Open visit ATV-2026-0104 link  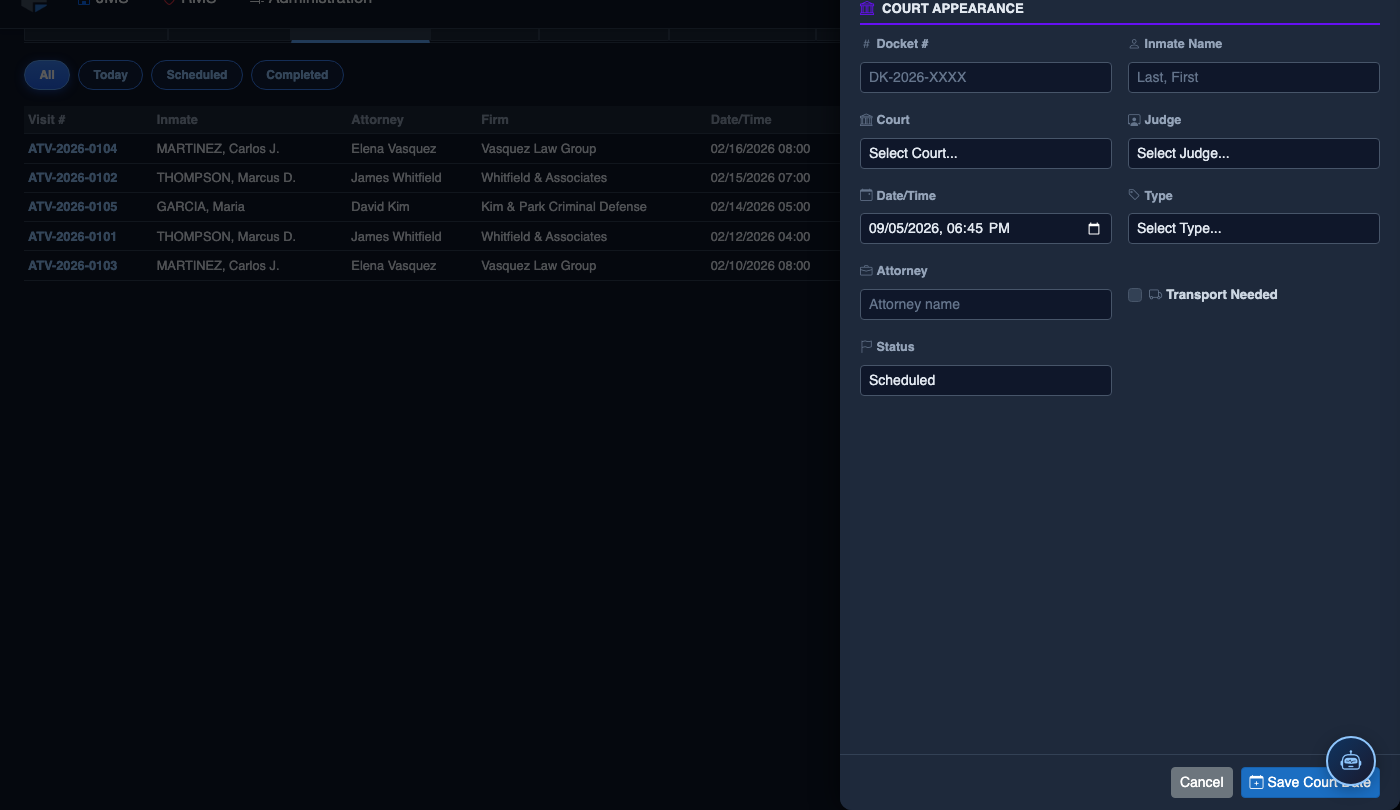pos(72,149)
